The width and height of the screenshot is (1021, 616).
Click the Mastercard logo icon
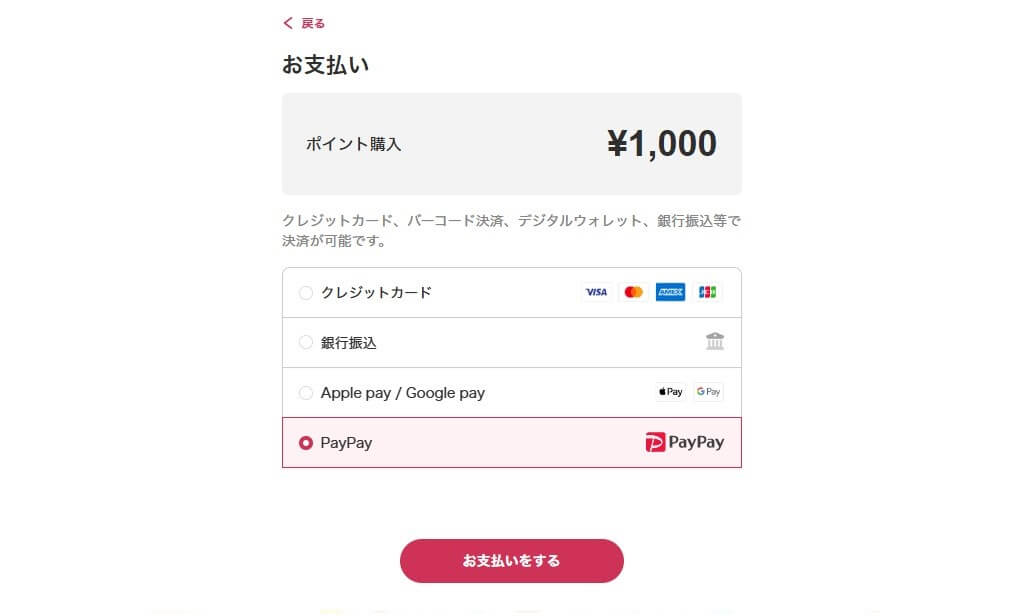click(x=633, y=293)
